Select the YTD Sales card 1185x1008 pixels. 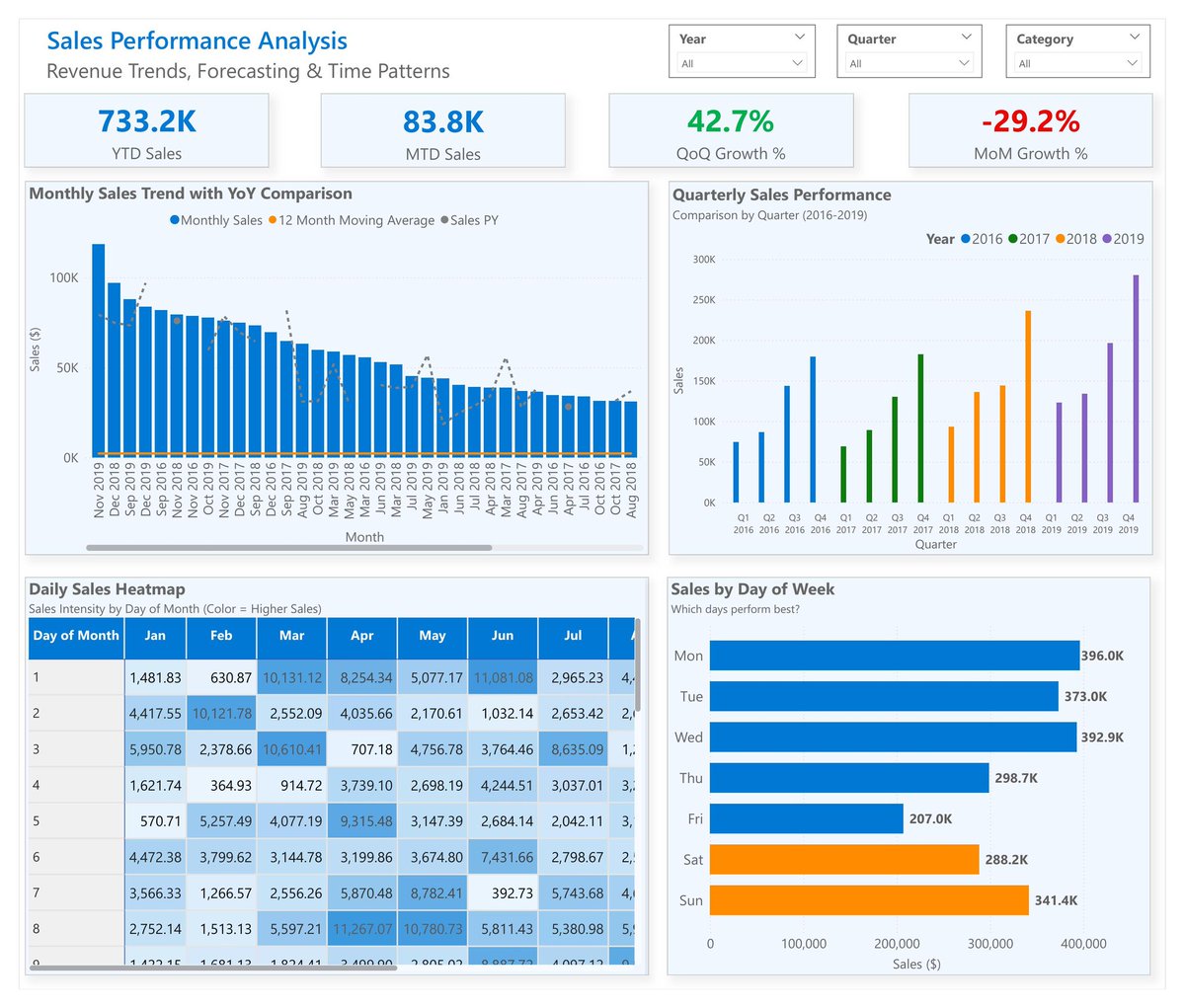(x=146, y=131)
